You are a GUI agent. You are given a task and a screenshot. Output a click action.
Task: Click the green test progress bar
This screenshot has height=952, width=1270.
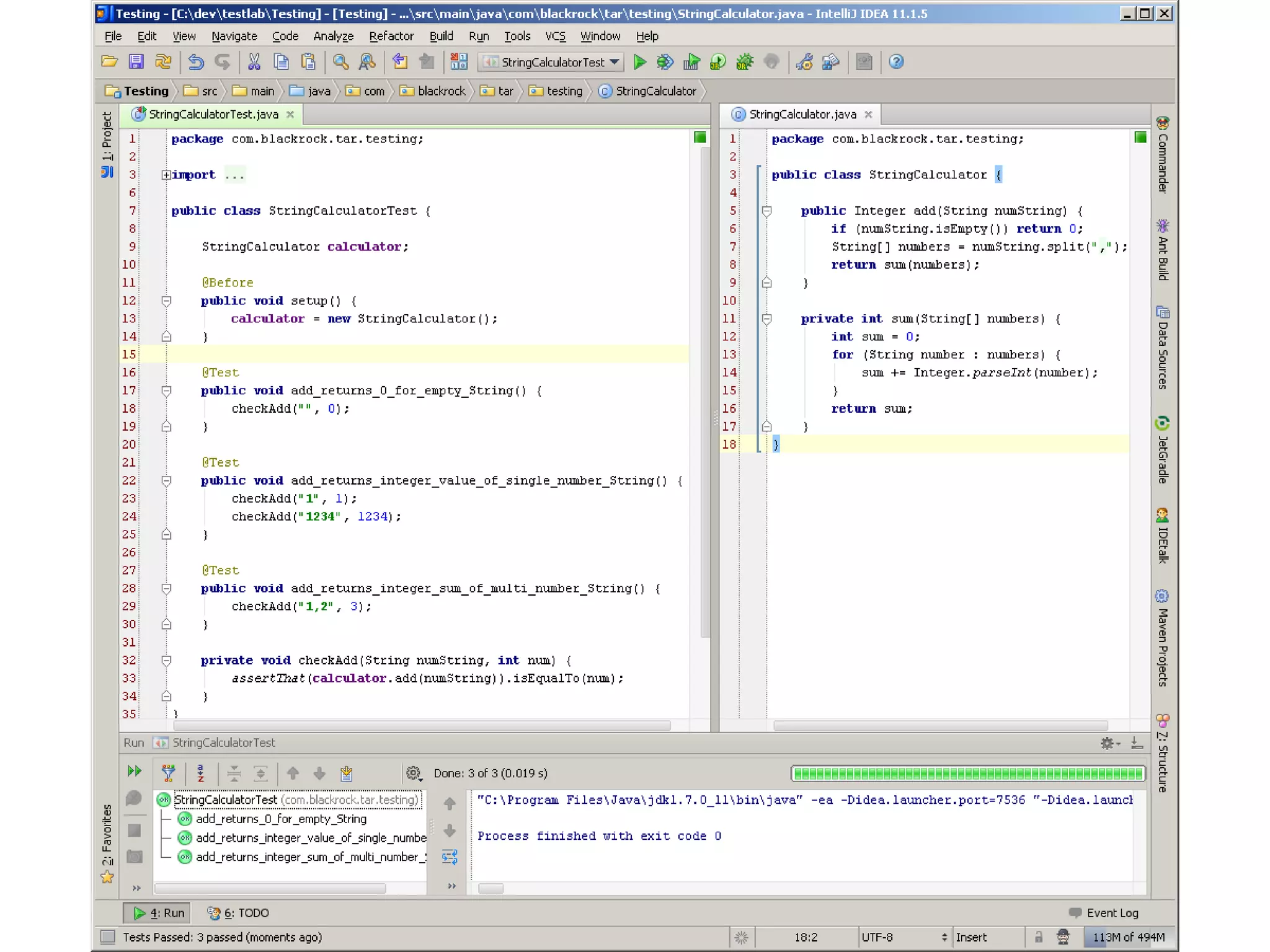[967, 773]
